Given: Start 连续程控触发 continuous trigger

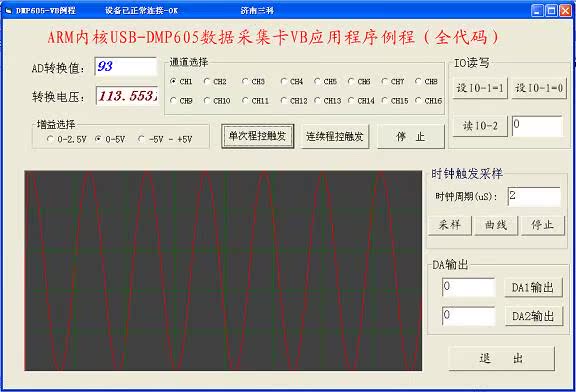Looking at the screenshot, I should [335, 136].
